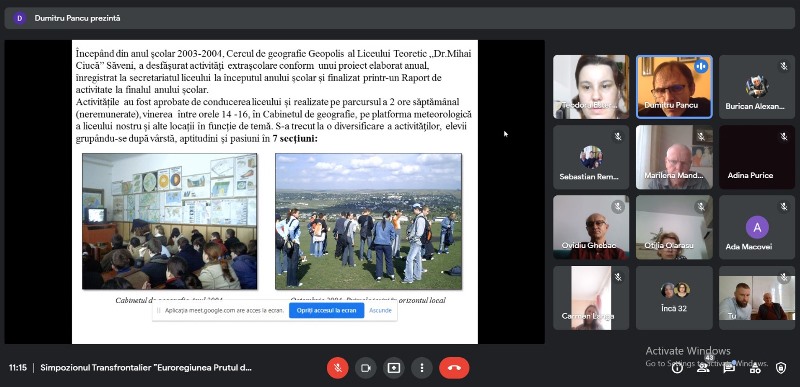
Task: Open the meeting details info icon
Action: pyautogui.click(x=677, y=368)
